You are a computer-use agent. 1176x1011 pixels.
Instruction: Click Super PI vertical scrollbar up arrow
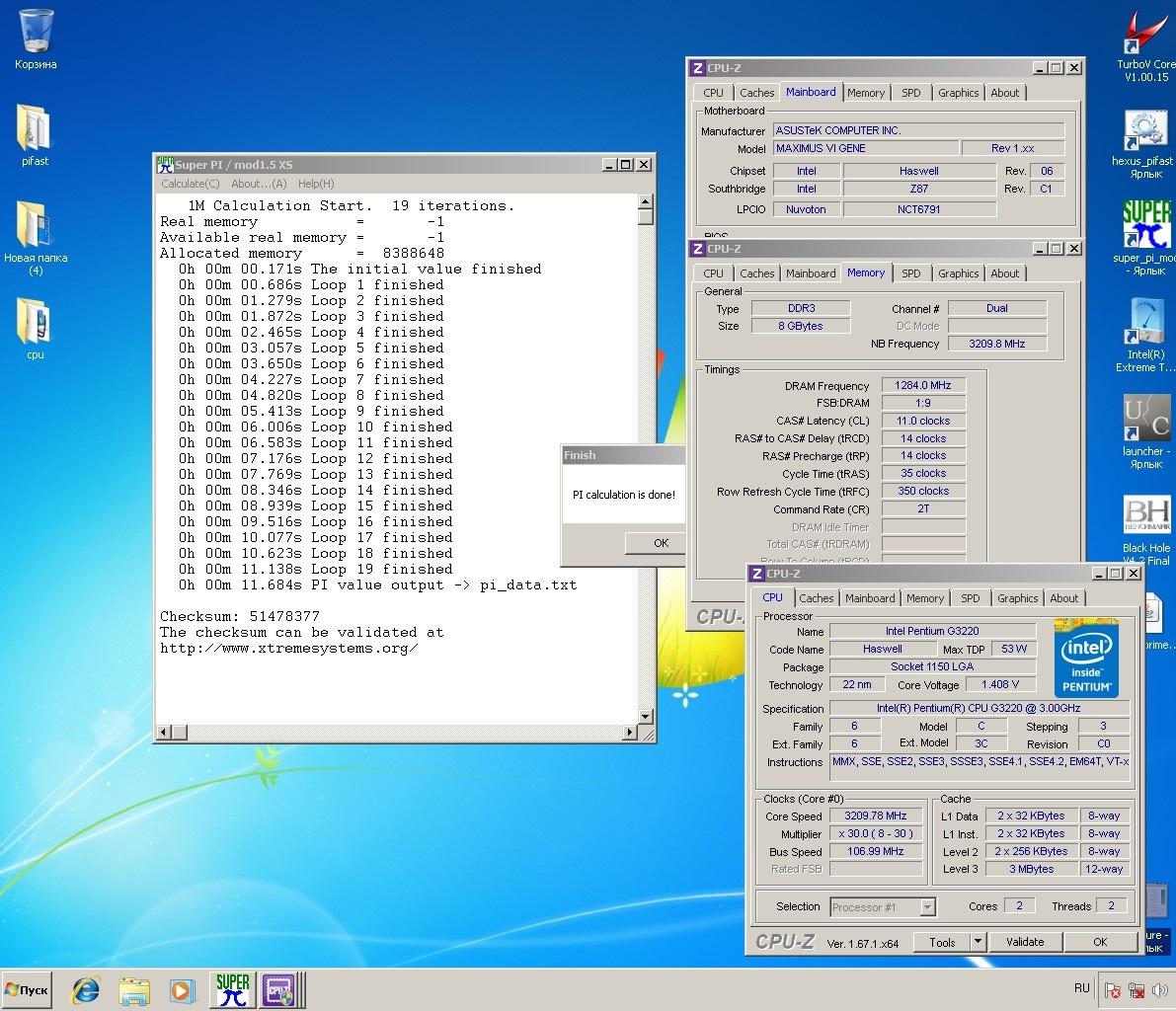645,201
